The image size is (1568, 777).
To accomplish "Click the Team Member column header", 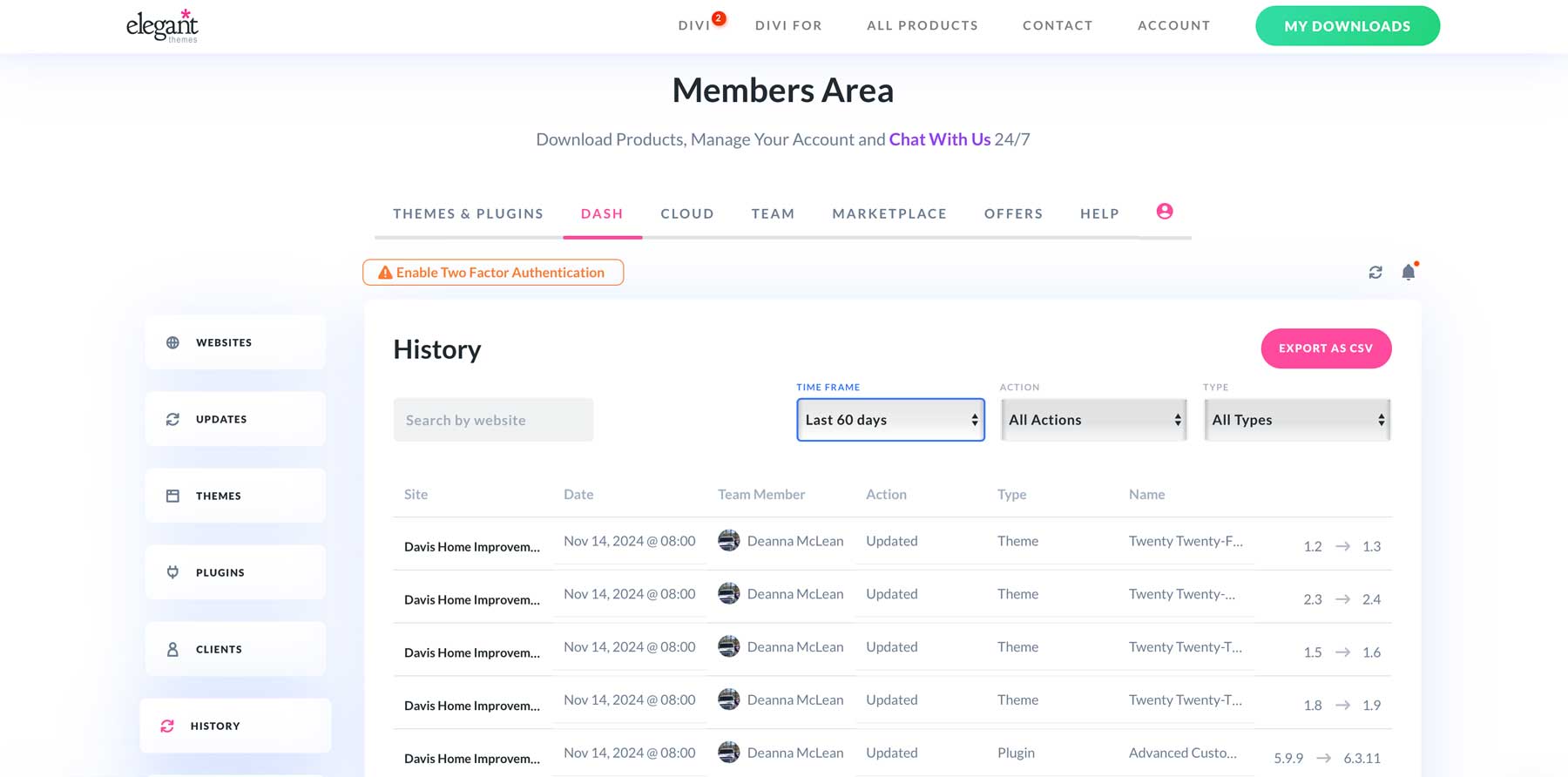I will pos(761,494).
